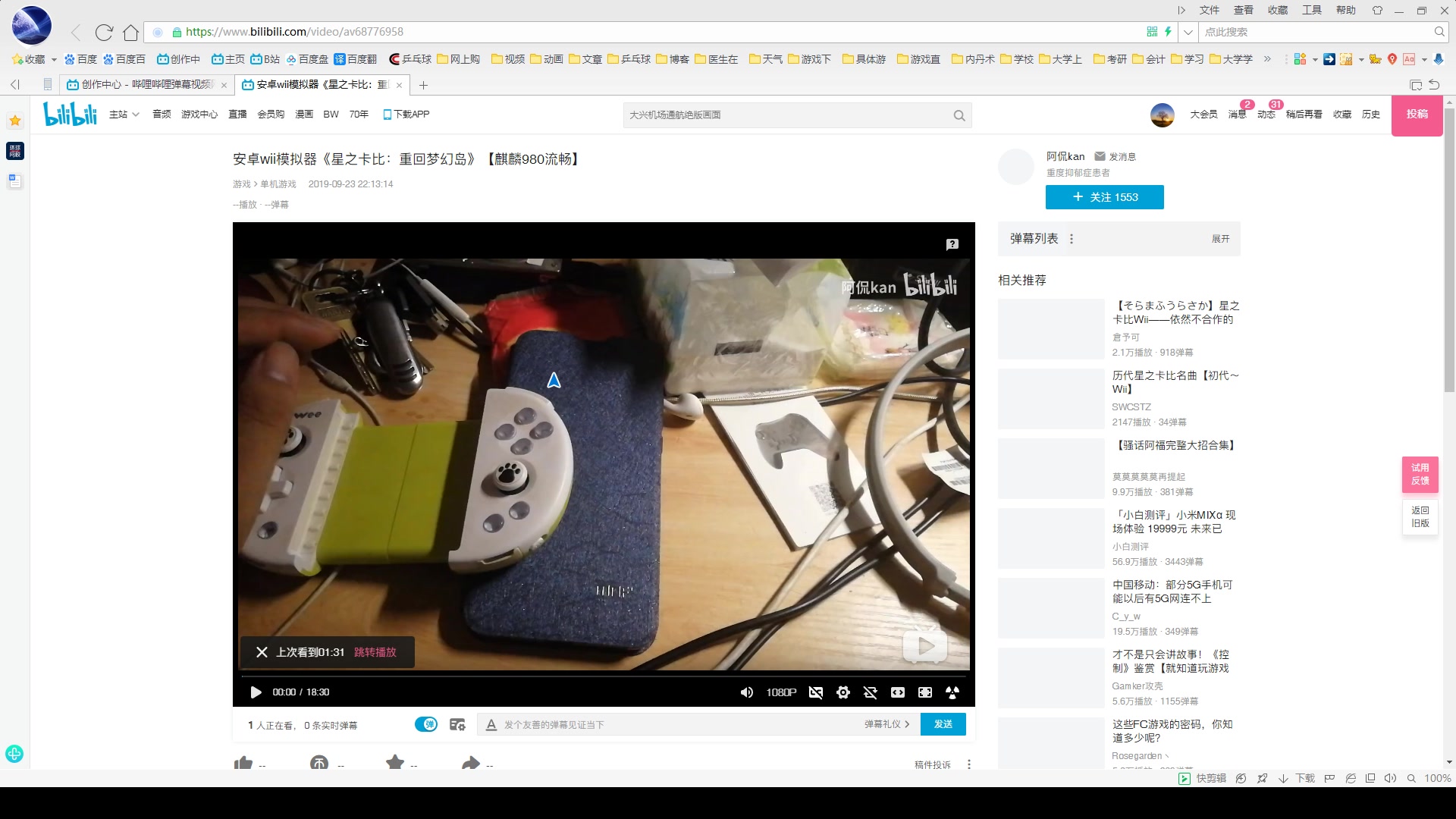Click the 投稿 upload button
Viewport: 1456px width, 819px height.
(1417, 115)
